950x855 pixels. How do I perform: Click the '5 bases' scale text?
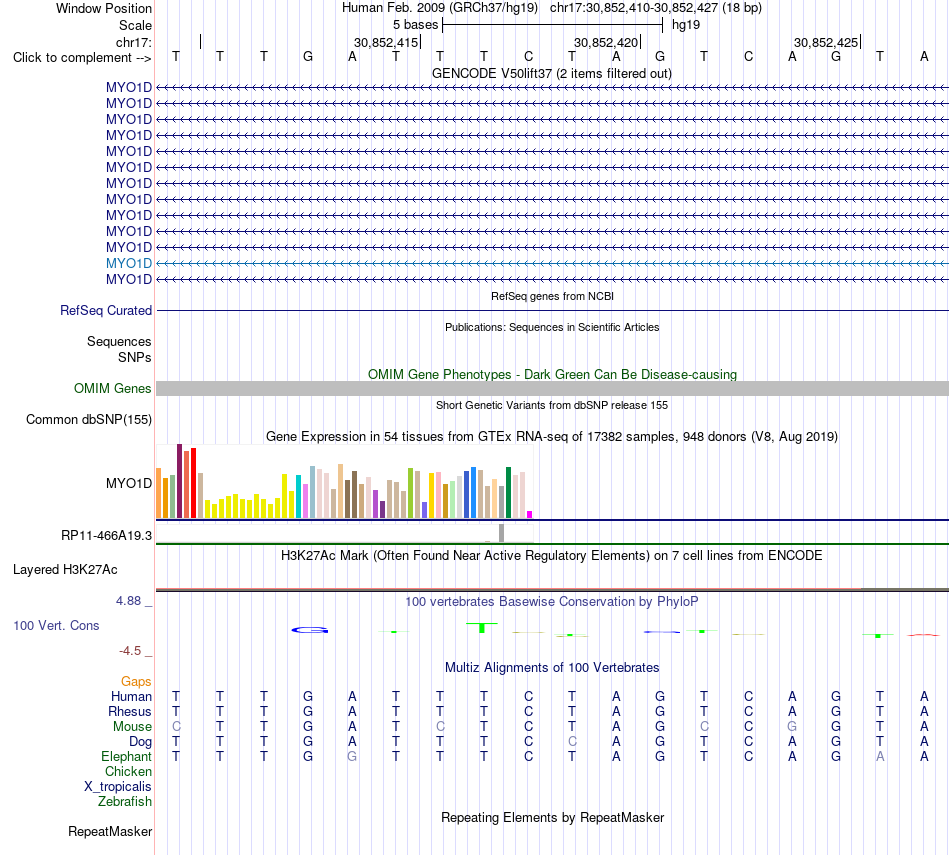[415, 25]
